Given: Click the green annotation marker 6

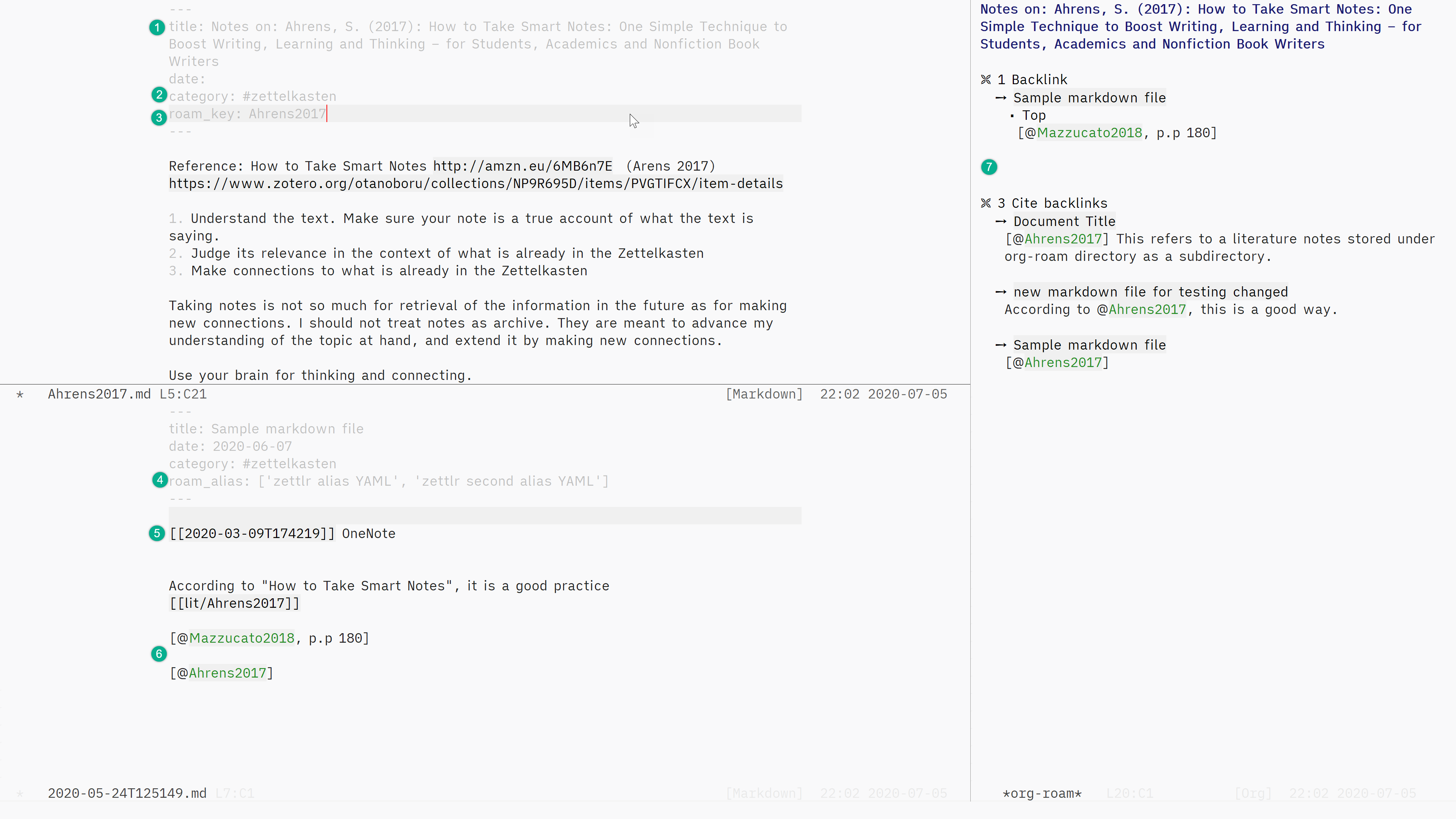Looking at the screenshot, I should tap(159, 654).
